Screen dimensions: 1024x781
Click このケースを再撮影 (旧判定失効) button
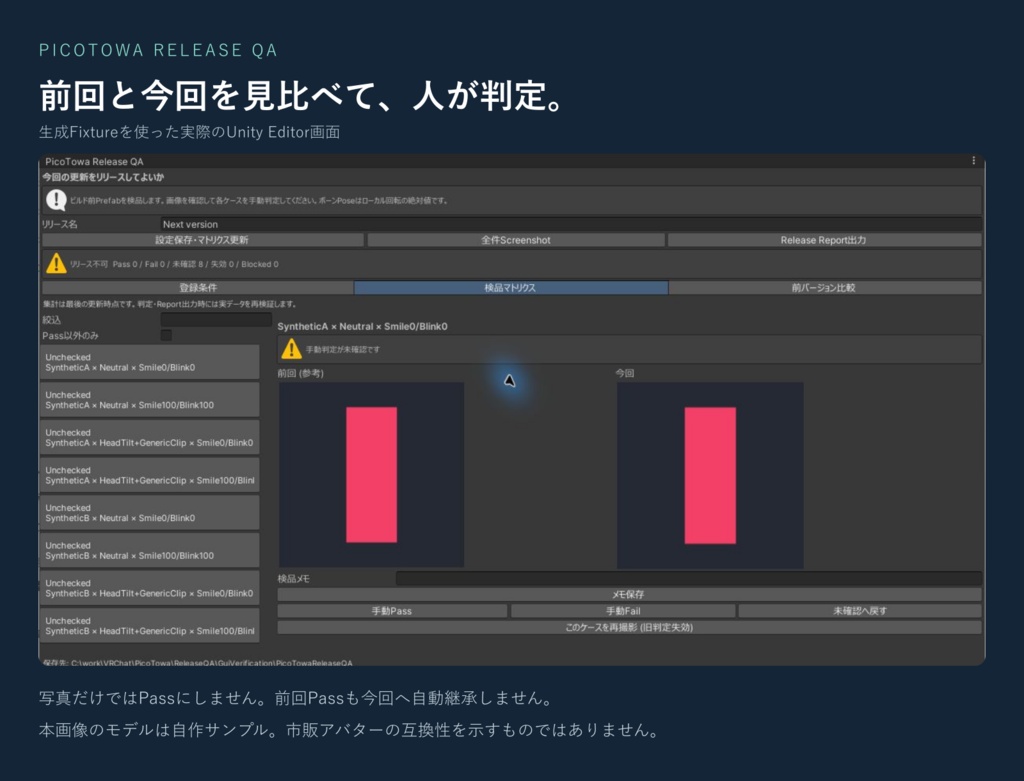(x=629, y=627)
